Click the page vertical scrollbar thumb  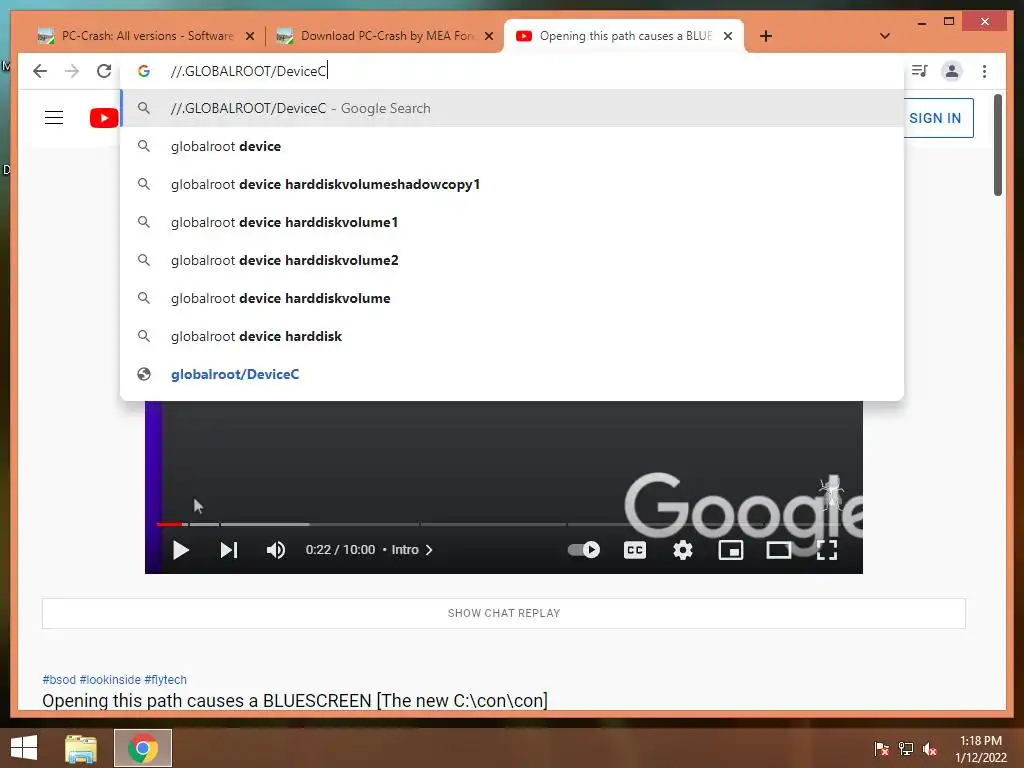click(997, 145)
